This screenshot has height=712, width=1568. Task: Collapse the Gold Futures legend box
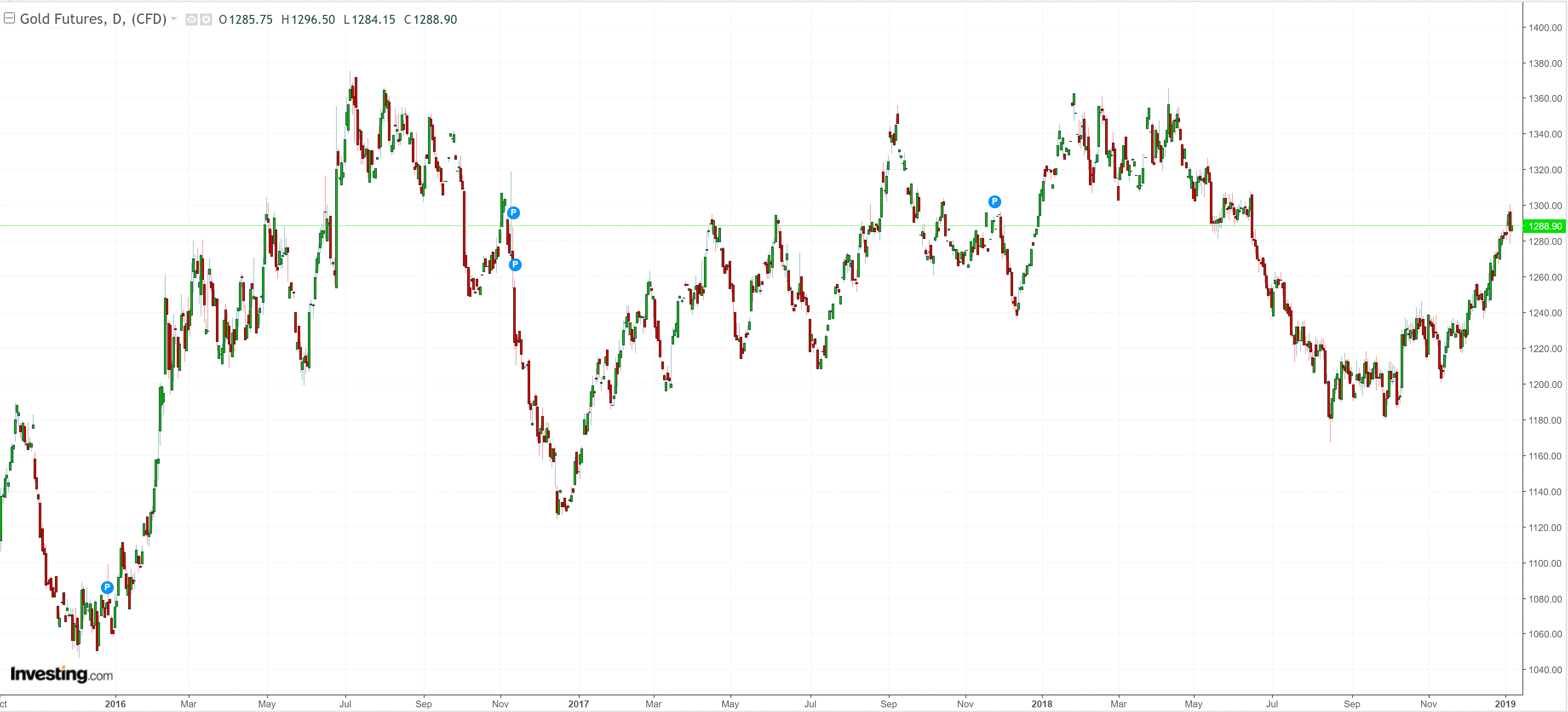click(x=9, y=18)
